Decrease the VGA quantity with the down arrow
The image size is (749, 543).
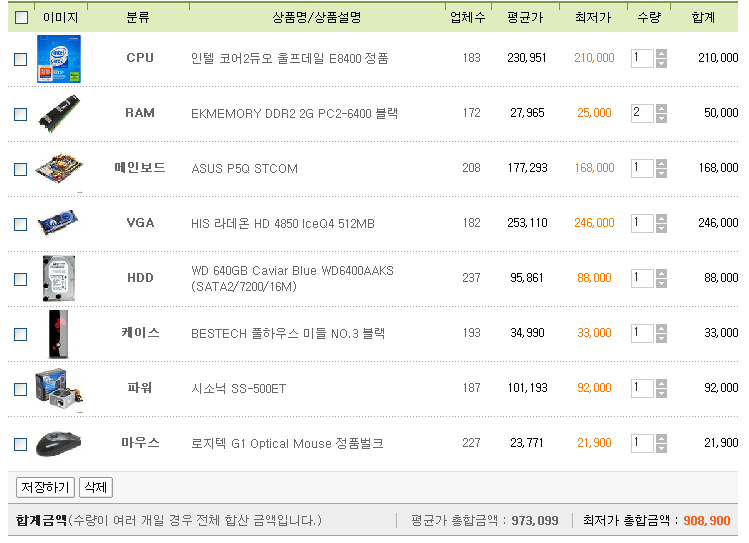coord(661,228)
